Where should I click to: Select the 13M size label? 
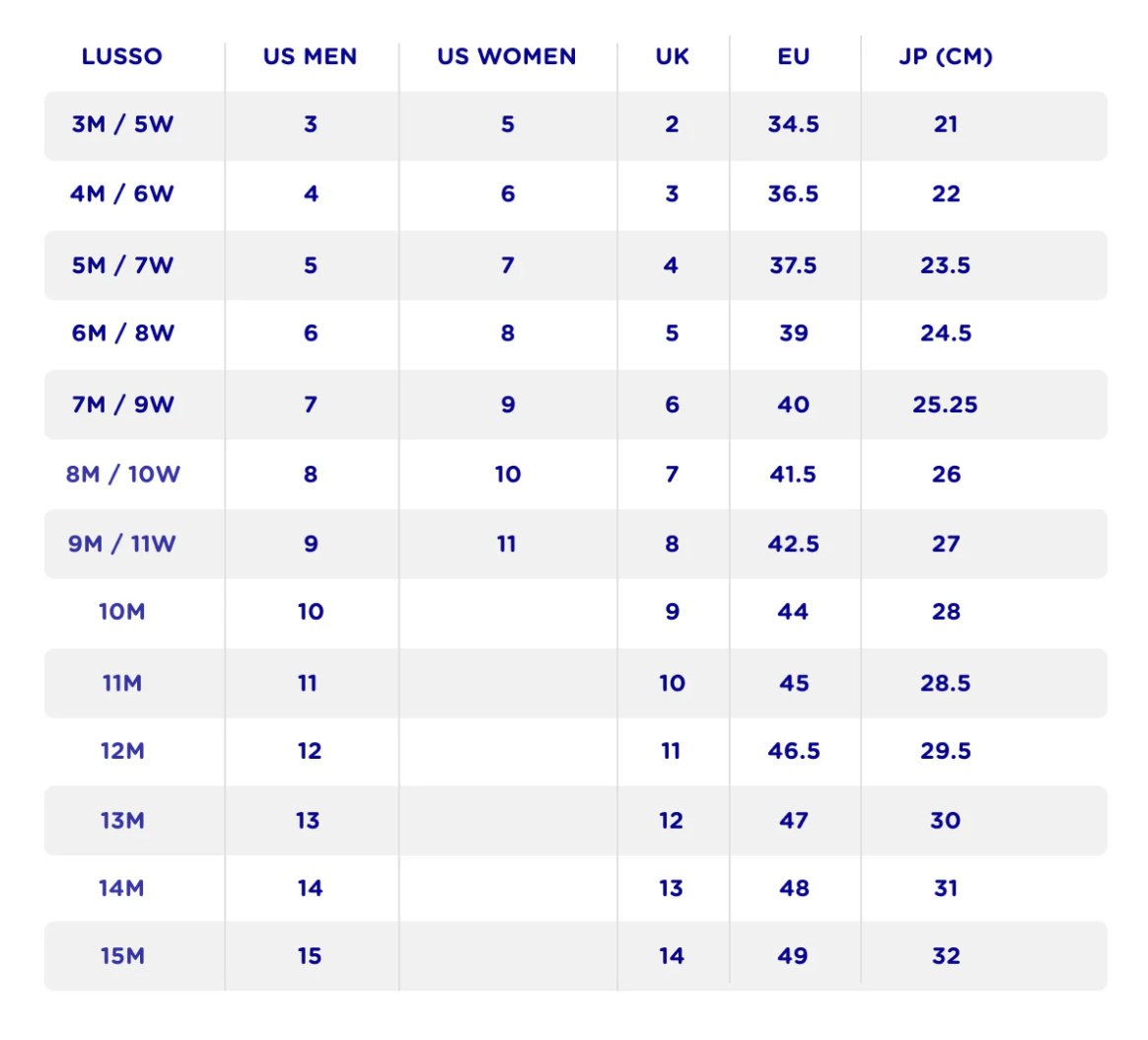(x=122, y=820)
